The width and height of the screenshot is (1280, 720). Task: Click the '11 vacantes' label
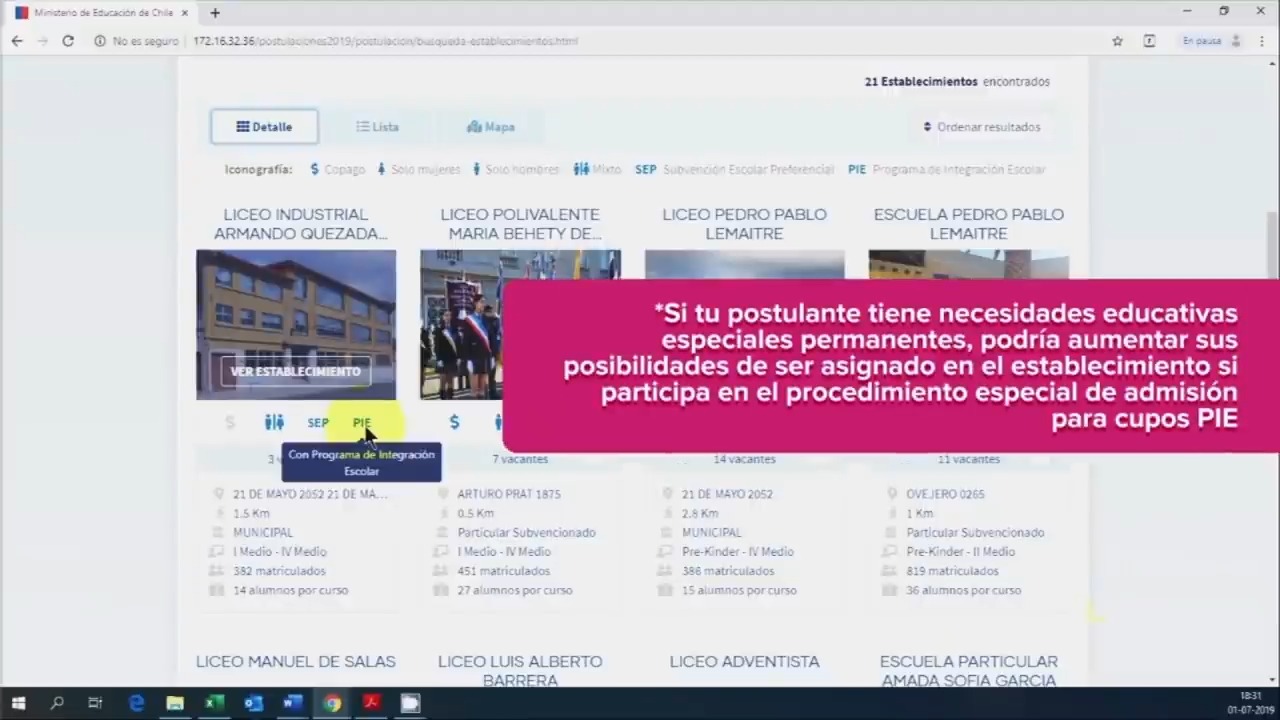point(968,459)
